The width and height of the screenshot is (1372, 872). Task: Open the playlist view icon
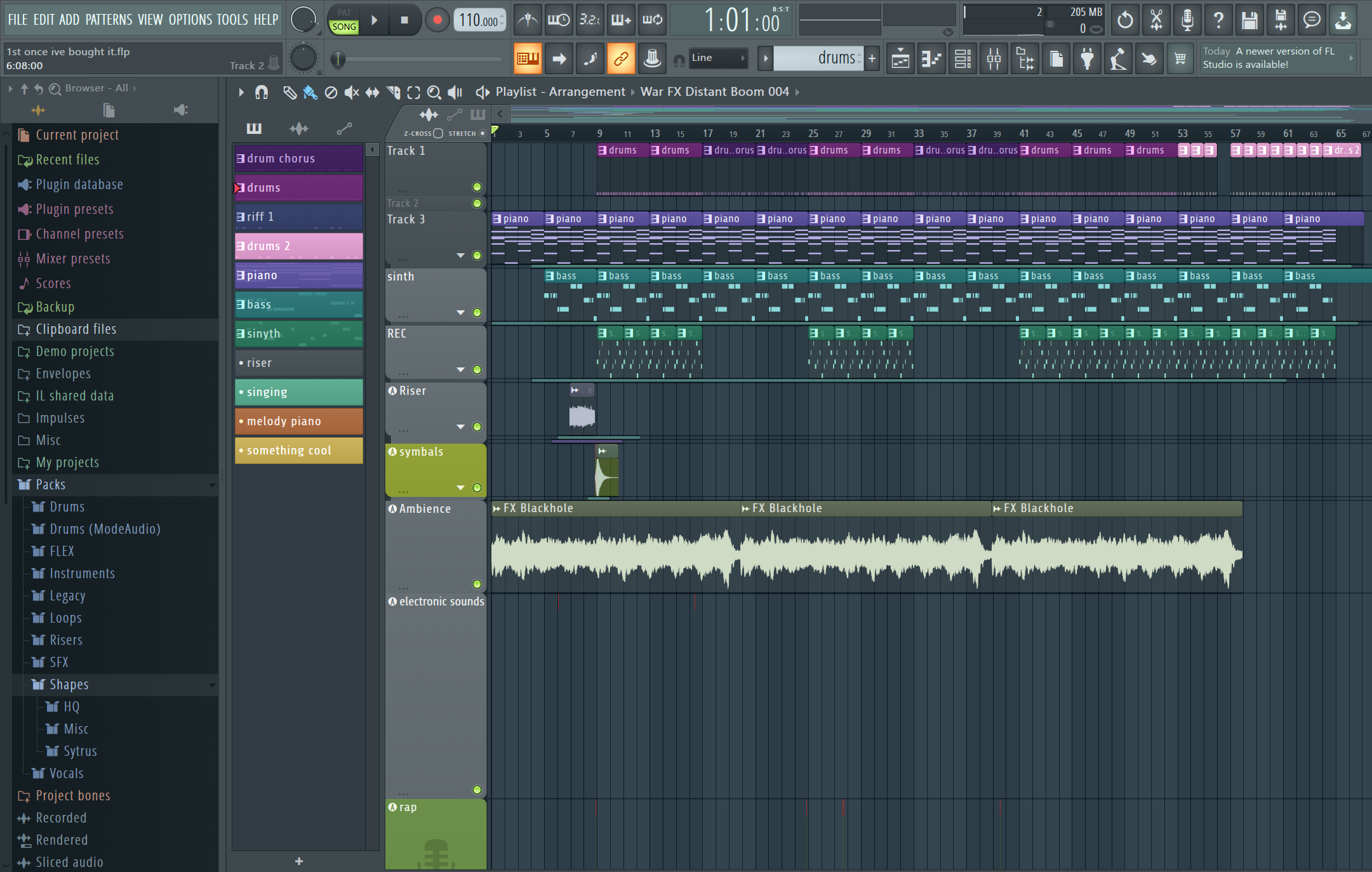pos(900,60)
